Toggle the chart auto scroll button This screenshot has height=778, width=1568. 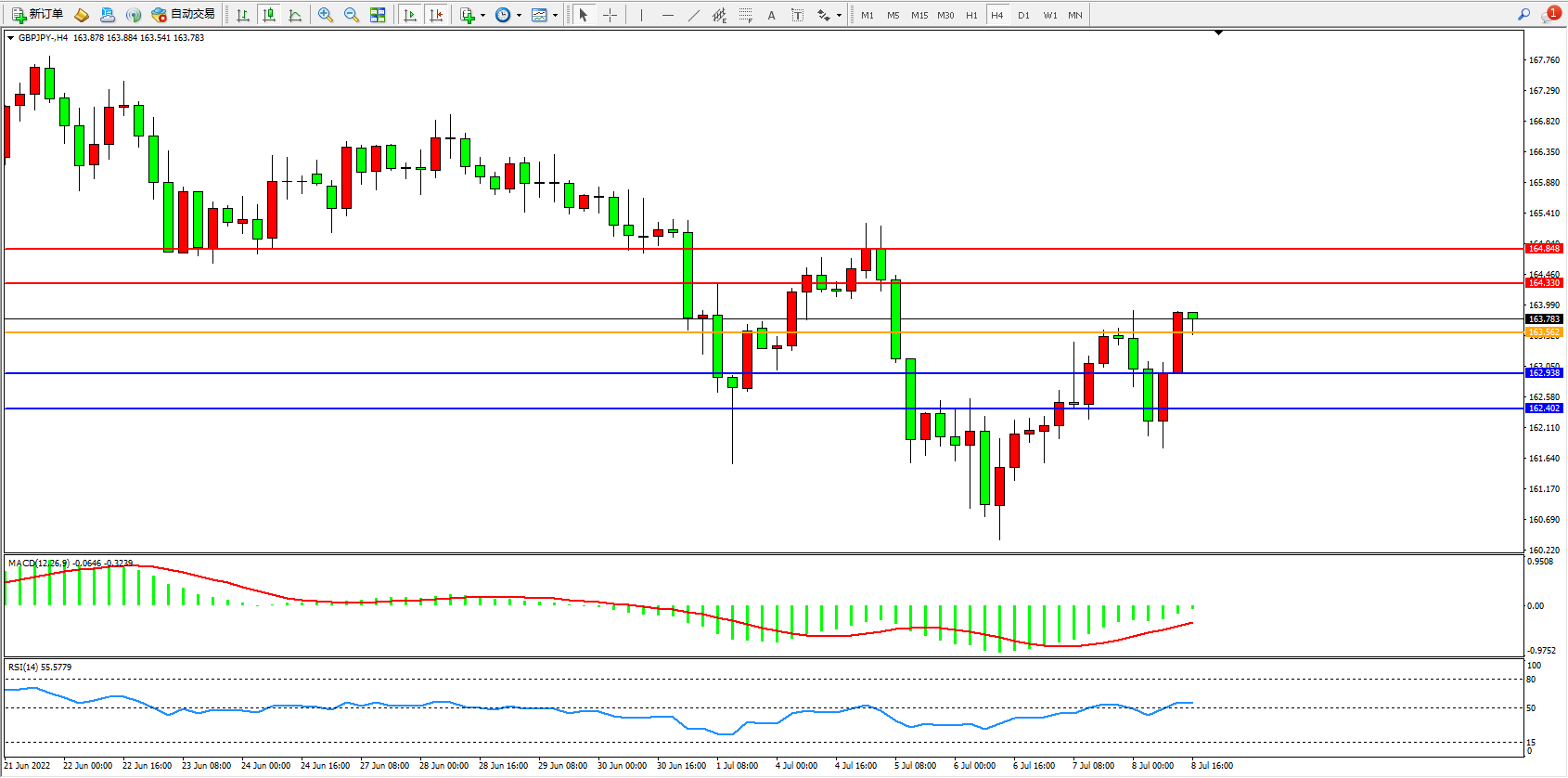coord(410,15)
